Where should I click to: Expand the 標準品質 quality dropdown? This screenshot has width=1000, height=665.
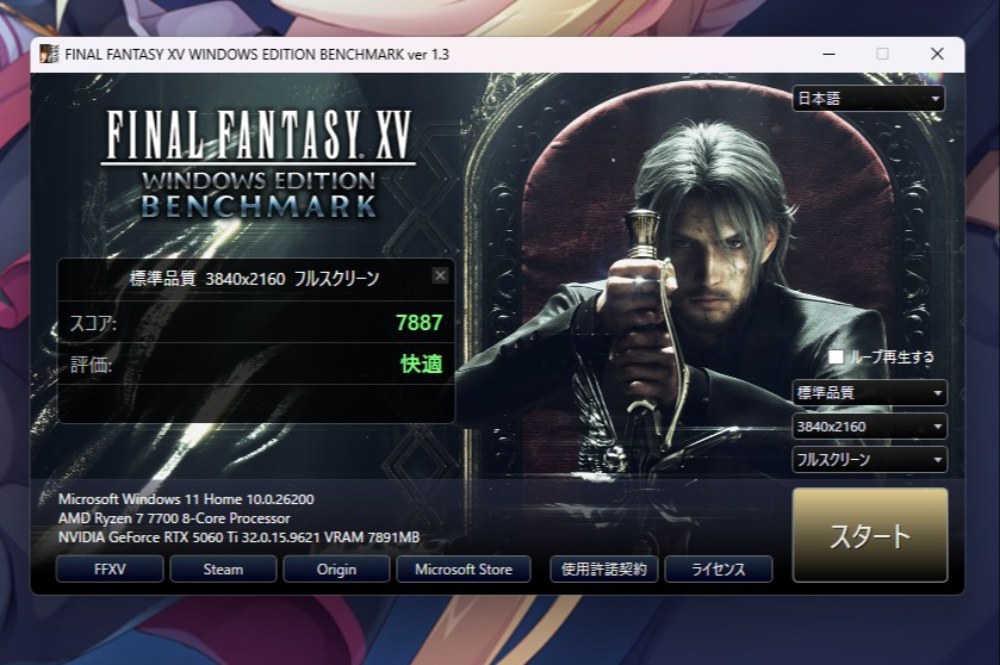tap(869, 392)
